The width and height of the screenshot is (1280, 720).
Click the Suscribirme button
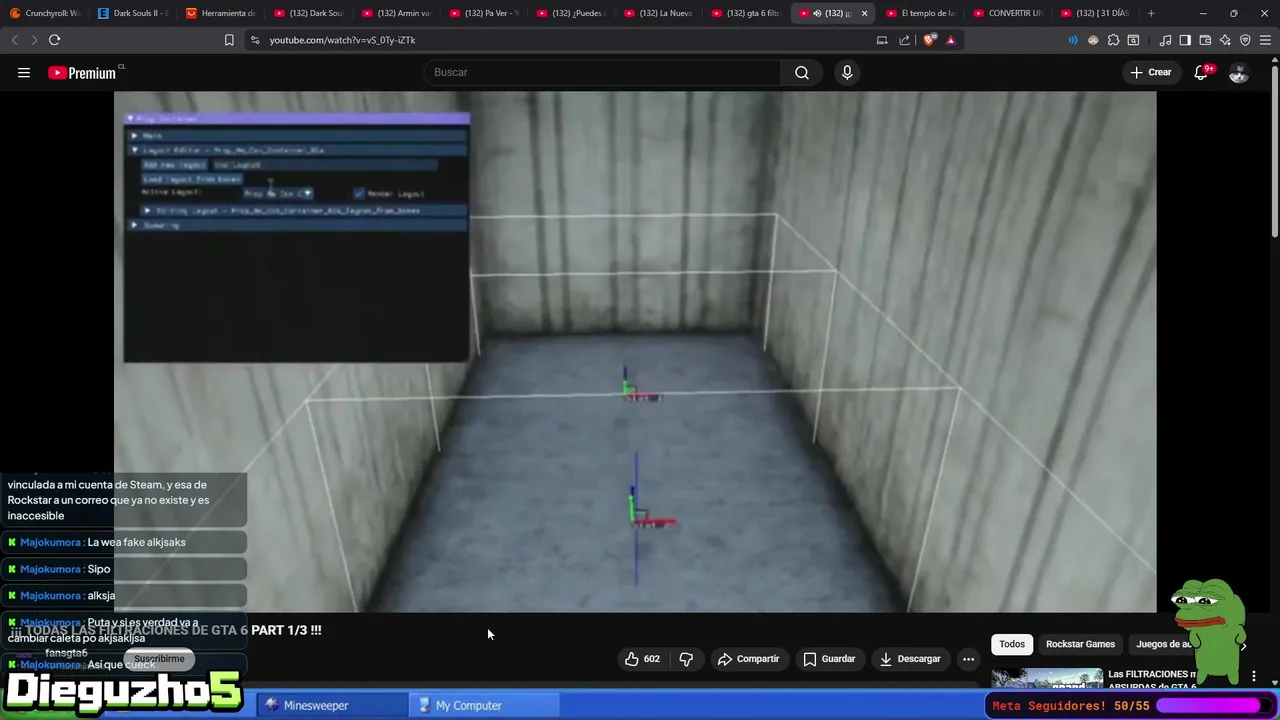[x=159, y=659]
